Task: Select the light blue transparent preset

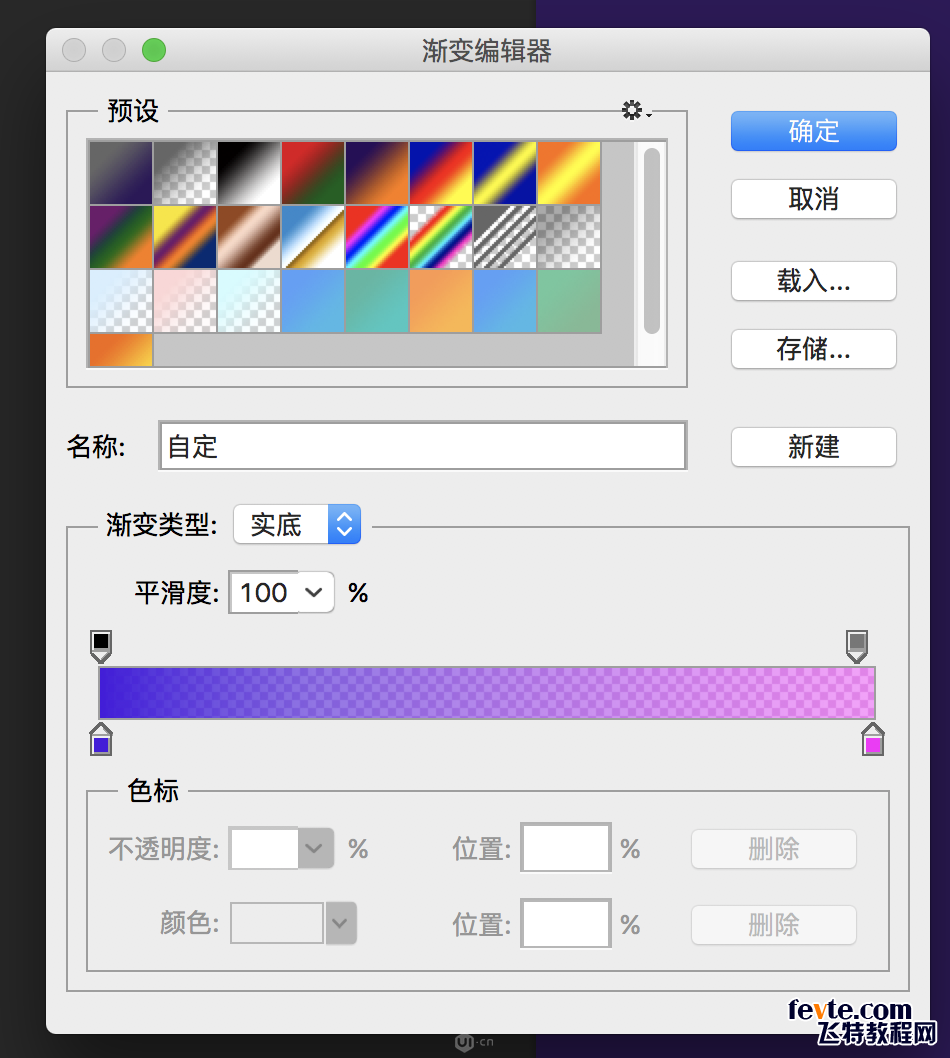Action: coord(121,301)
